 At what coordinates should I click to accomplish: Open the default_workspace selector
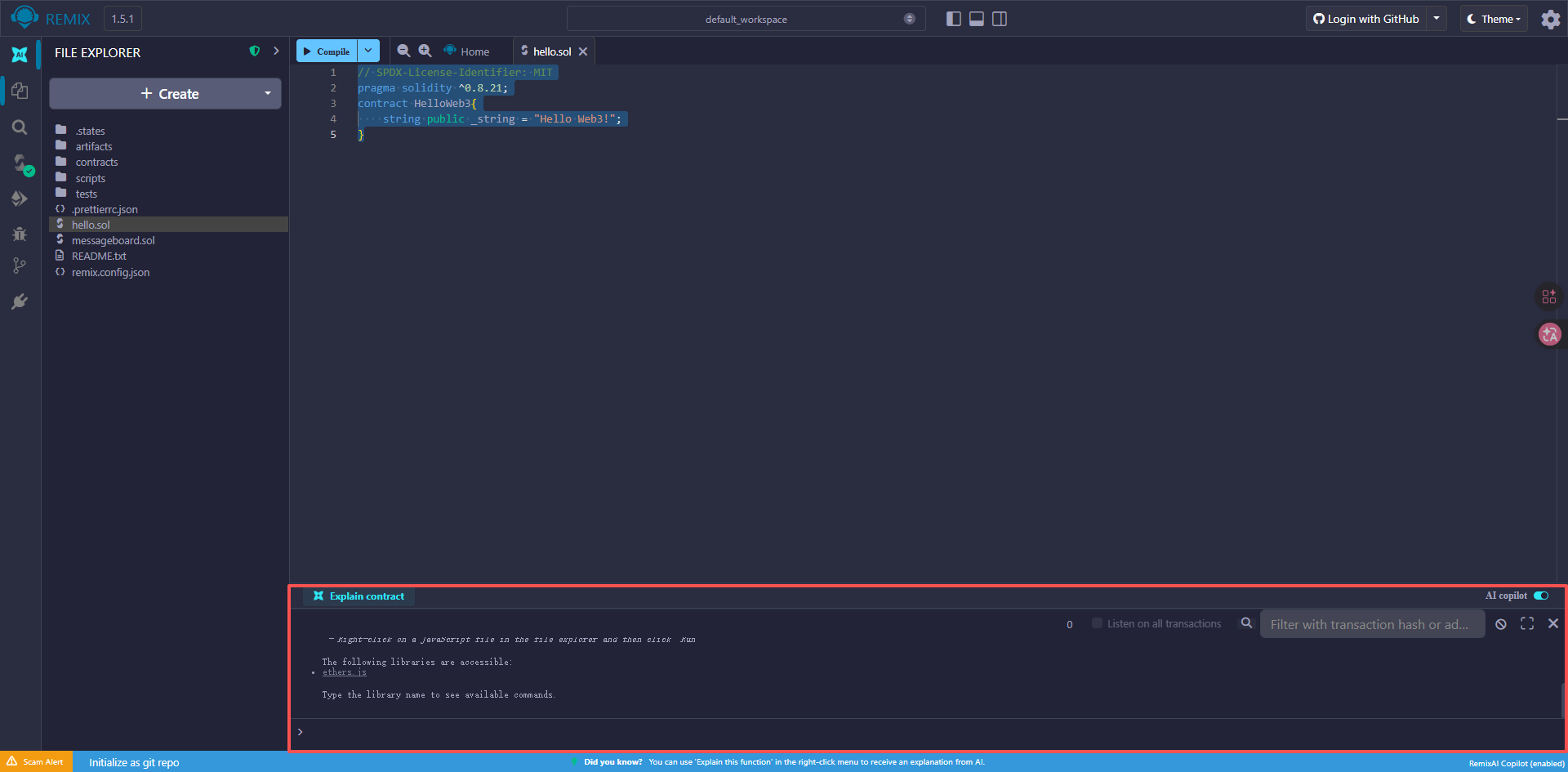[x=746, y=19]
